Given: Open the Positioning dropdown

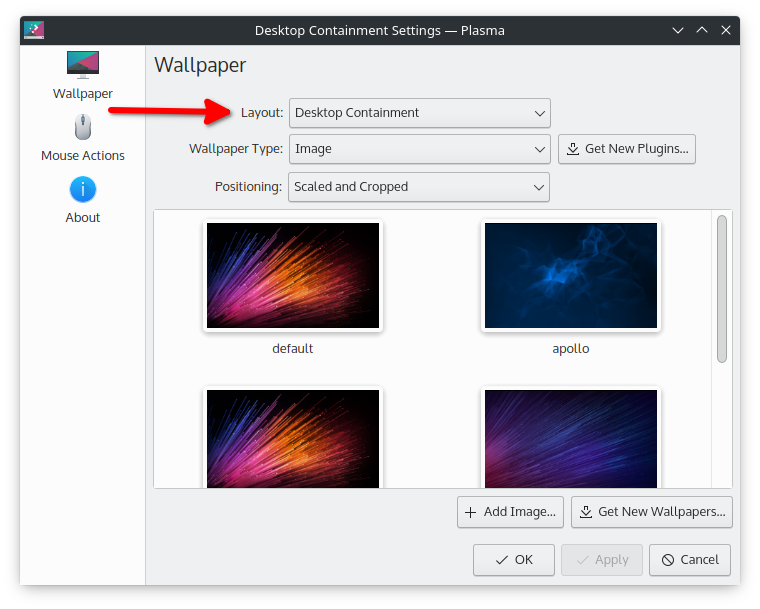Looking at the screenshot, I should (419, 187).
